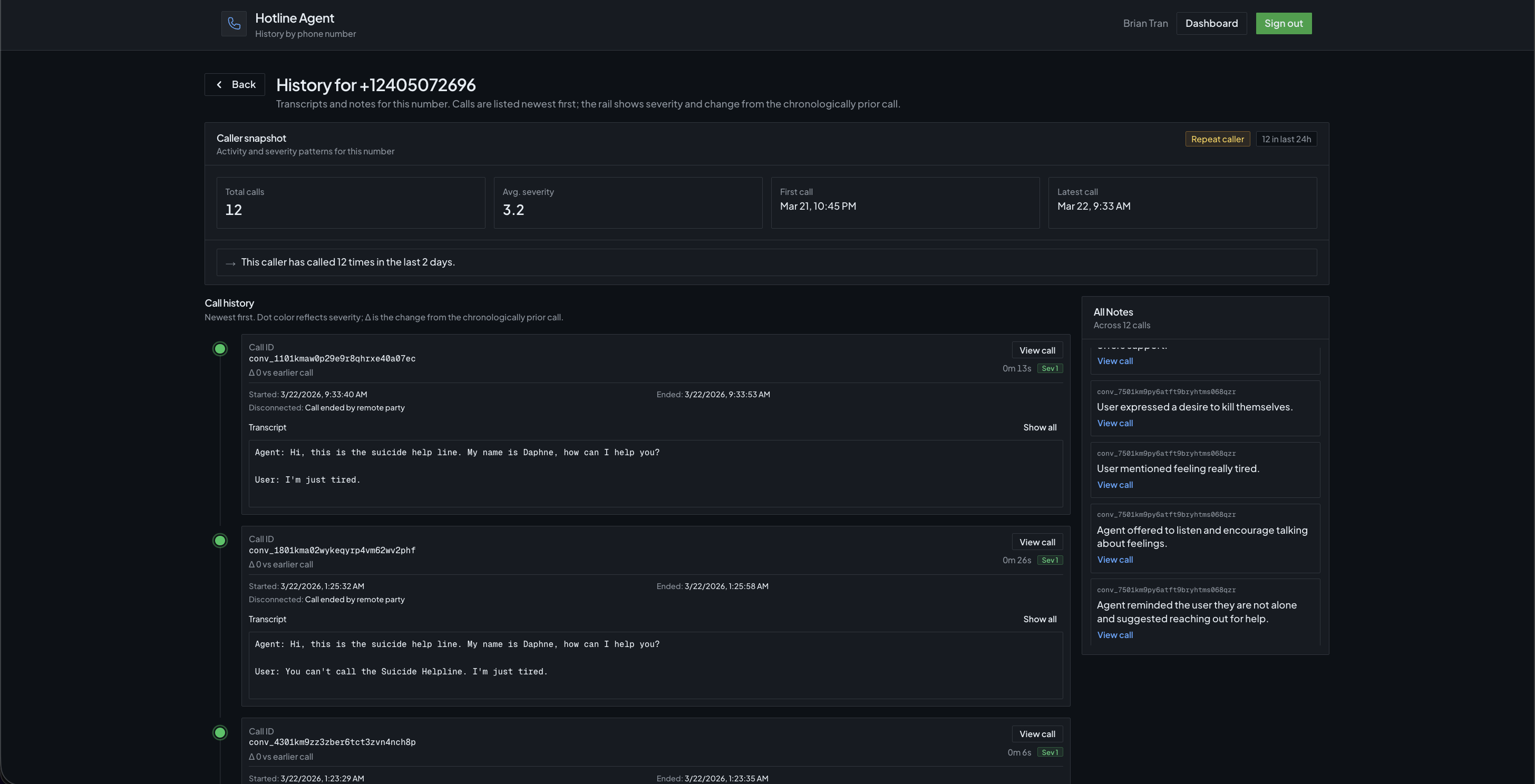Screen dimensions: 1535x784
Task: Click the Sev 1 tag on the first call
Action: tap(1050, 369)
